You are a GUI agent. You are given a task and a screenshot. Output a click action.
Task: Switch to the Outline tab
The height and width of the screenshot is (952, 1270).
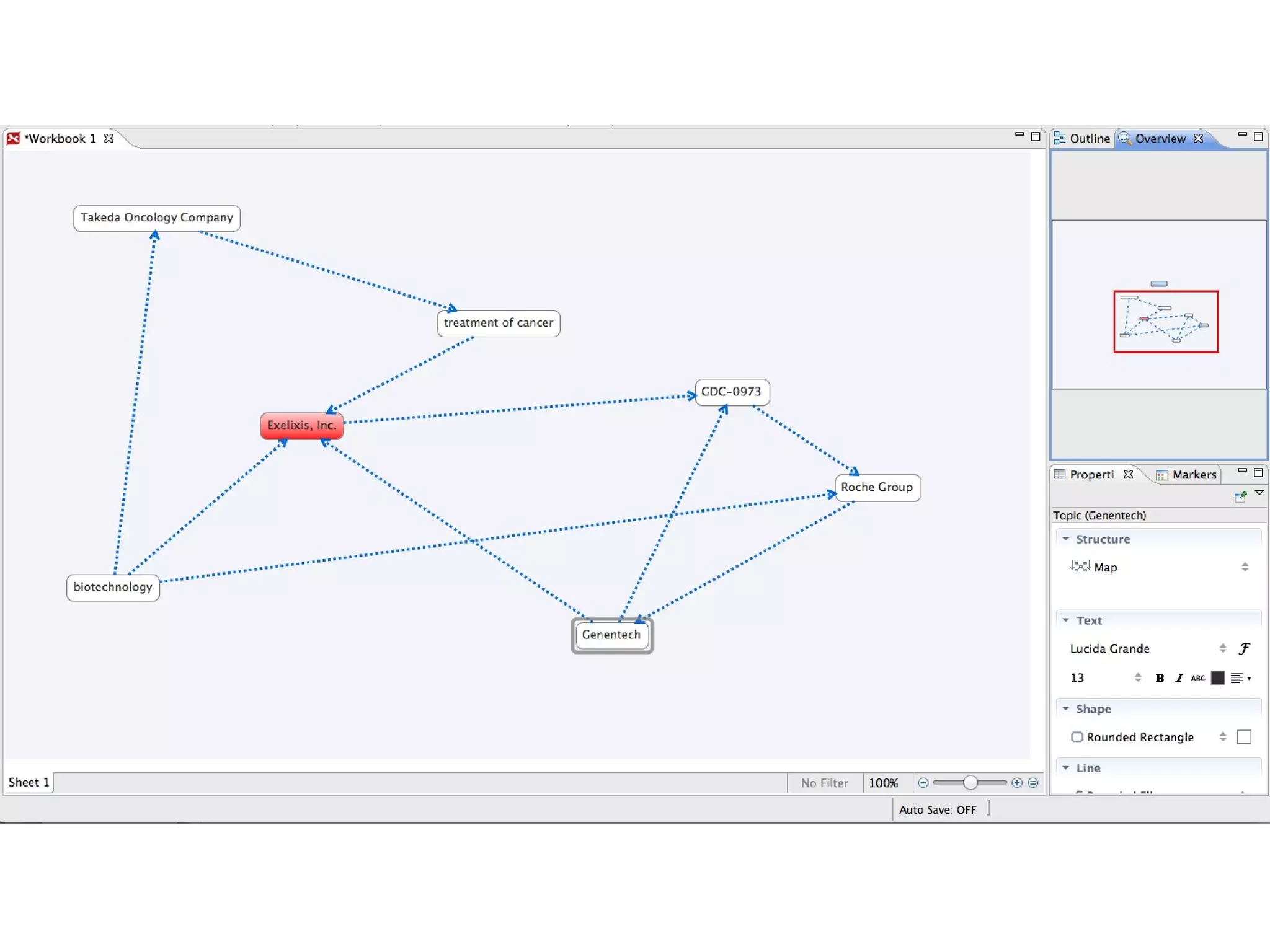[x=1083, y=138]
